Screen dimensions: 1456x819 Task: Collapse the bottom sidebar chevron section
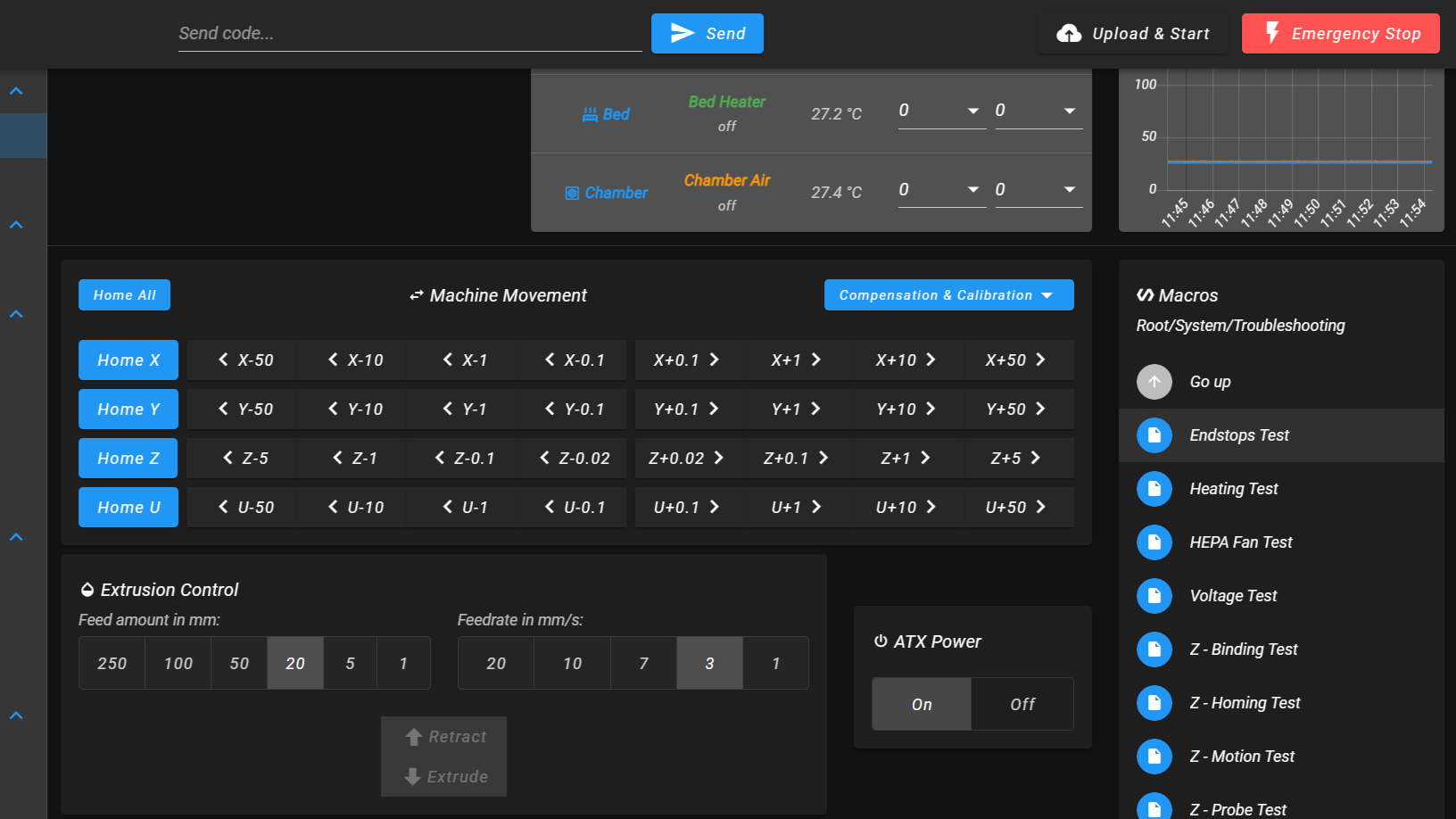(x=16, y=716)
